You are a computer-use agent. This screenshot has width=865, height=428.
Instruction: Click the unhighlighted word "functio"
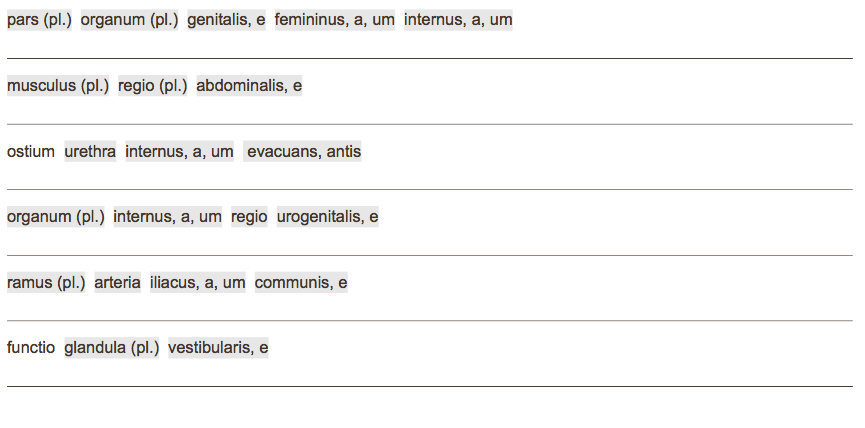[x=30, y=347]
